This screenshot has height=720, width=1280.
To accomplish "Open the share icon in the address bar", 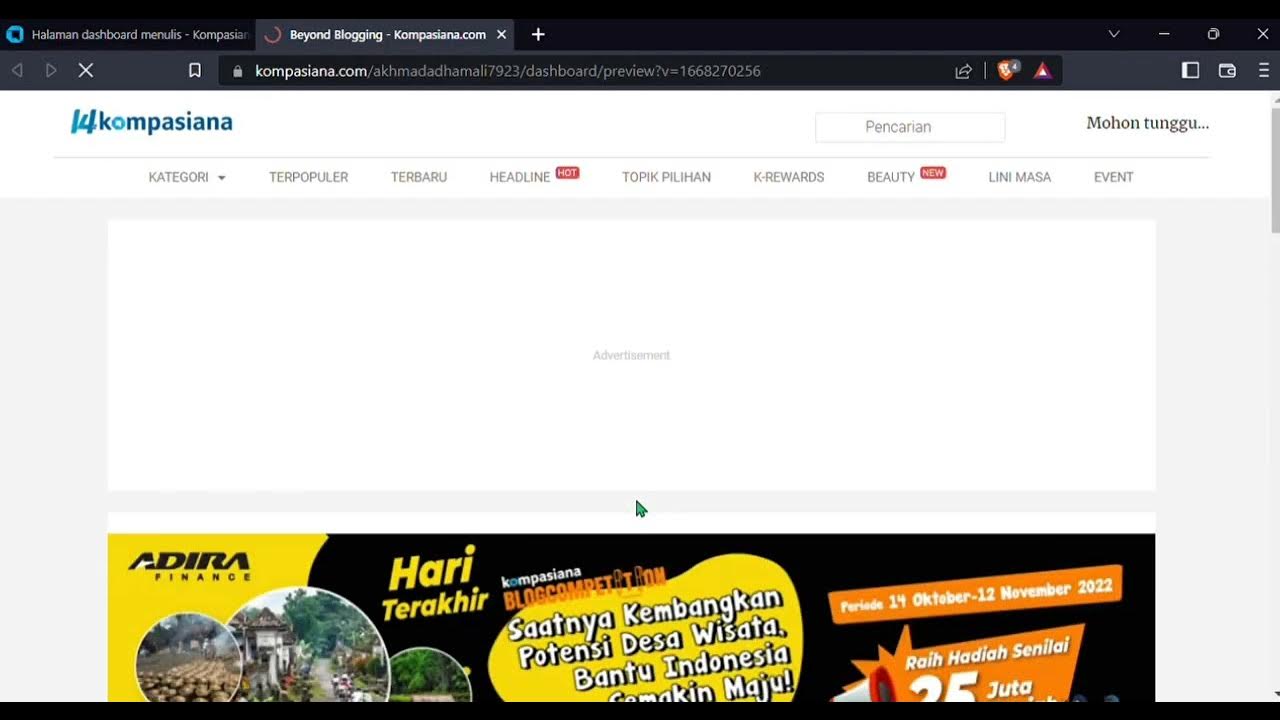I will pos(963,71).
